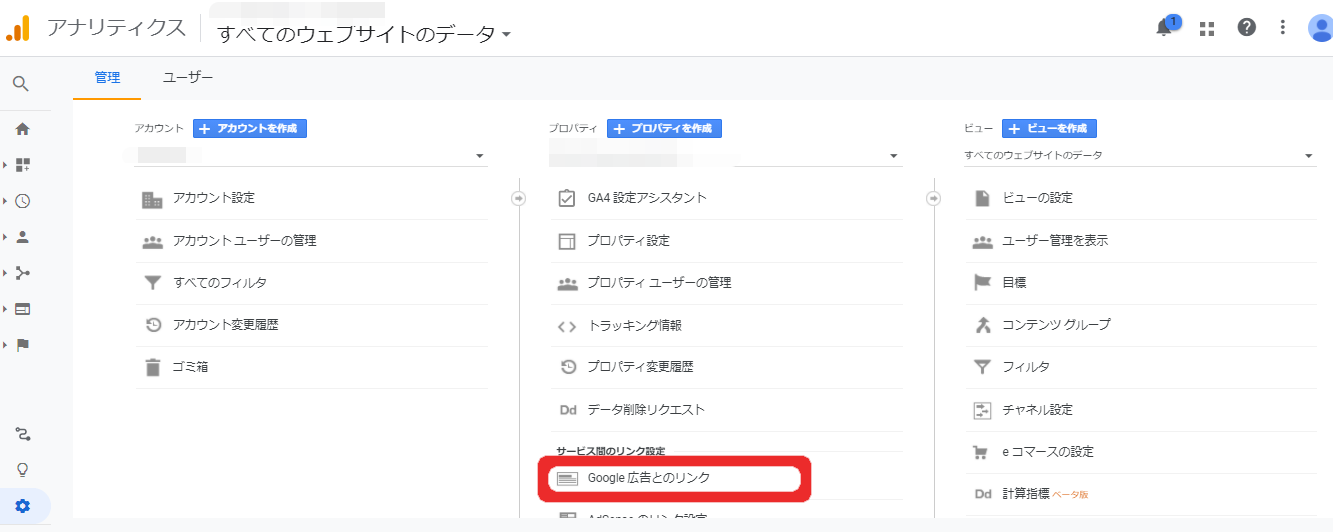This screenshot has width=1333, height=532.
Task: Open the help question mark icon
Action: 1247,28
